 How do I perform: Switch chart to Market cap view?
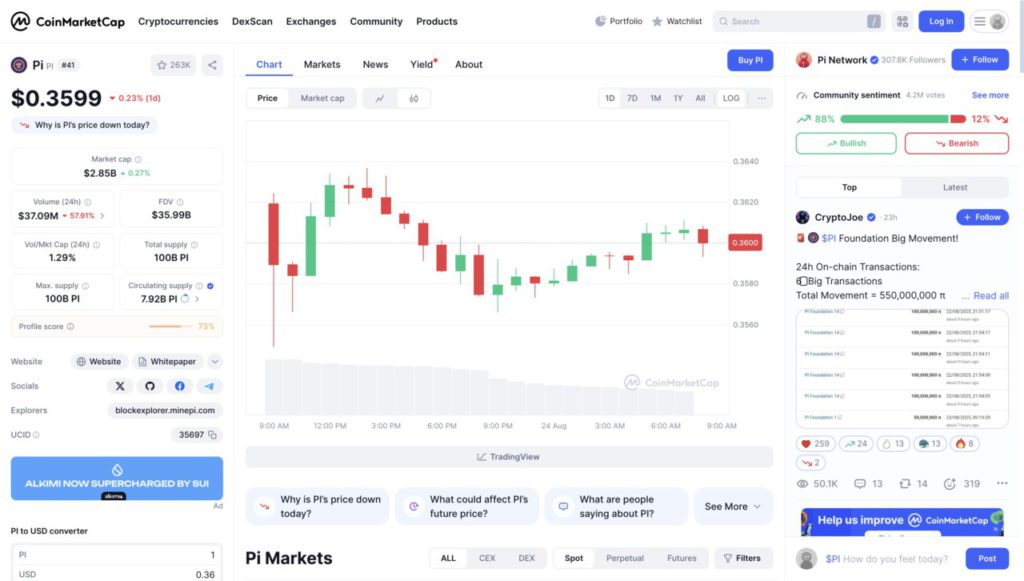(322, 98)
